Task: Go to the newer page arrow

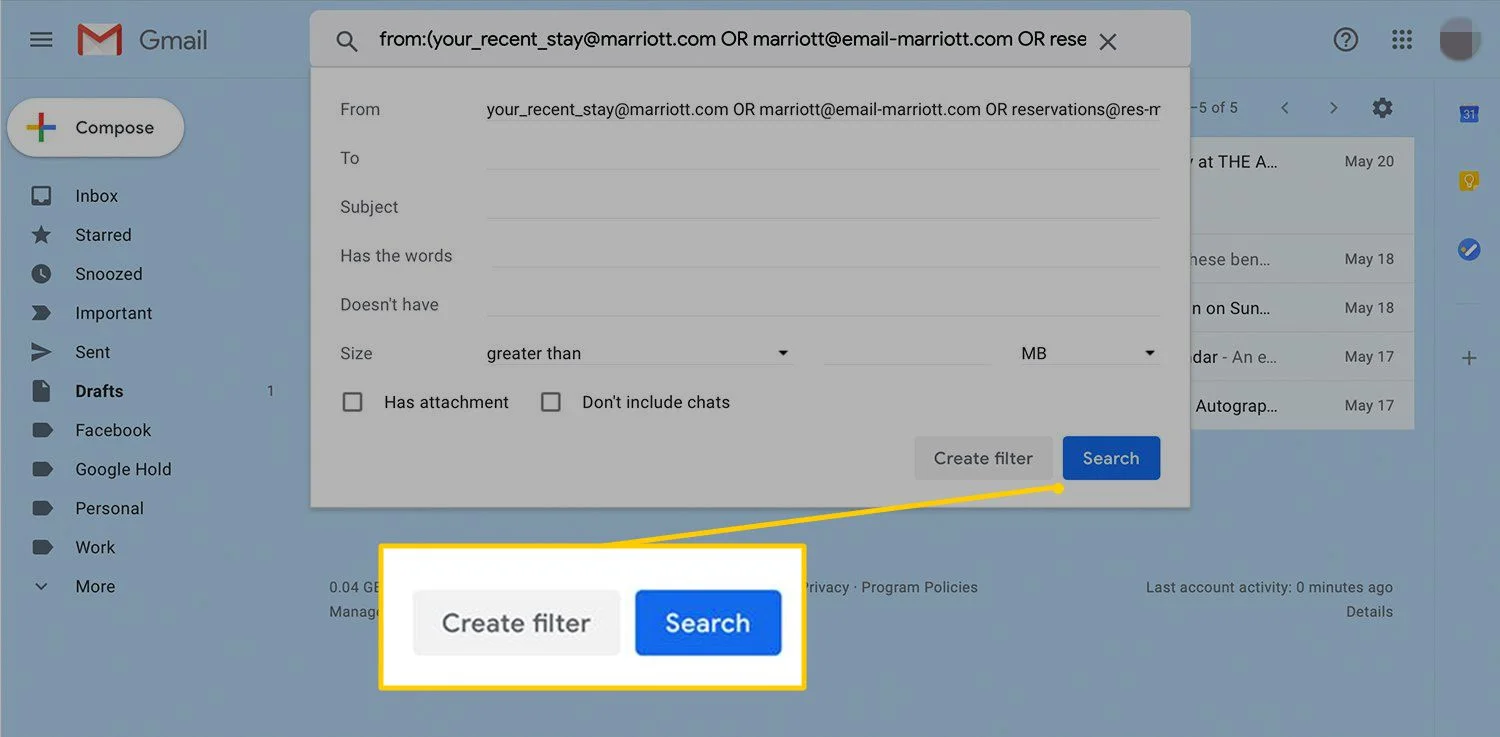Action: (1285, 108)
